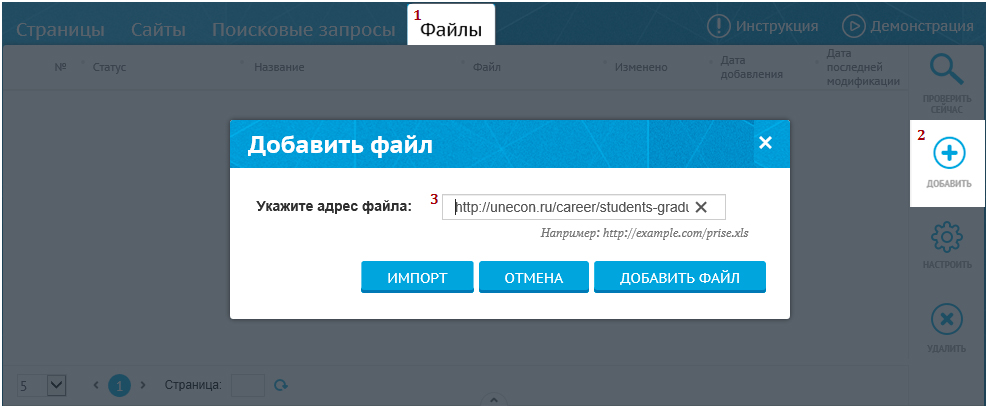
Task: Click the magnifier 'Проверить сейчас' icon
Action: (946, 70)
